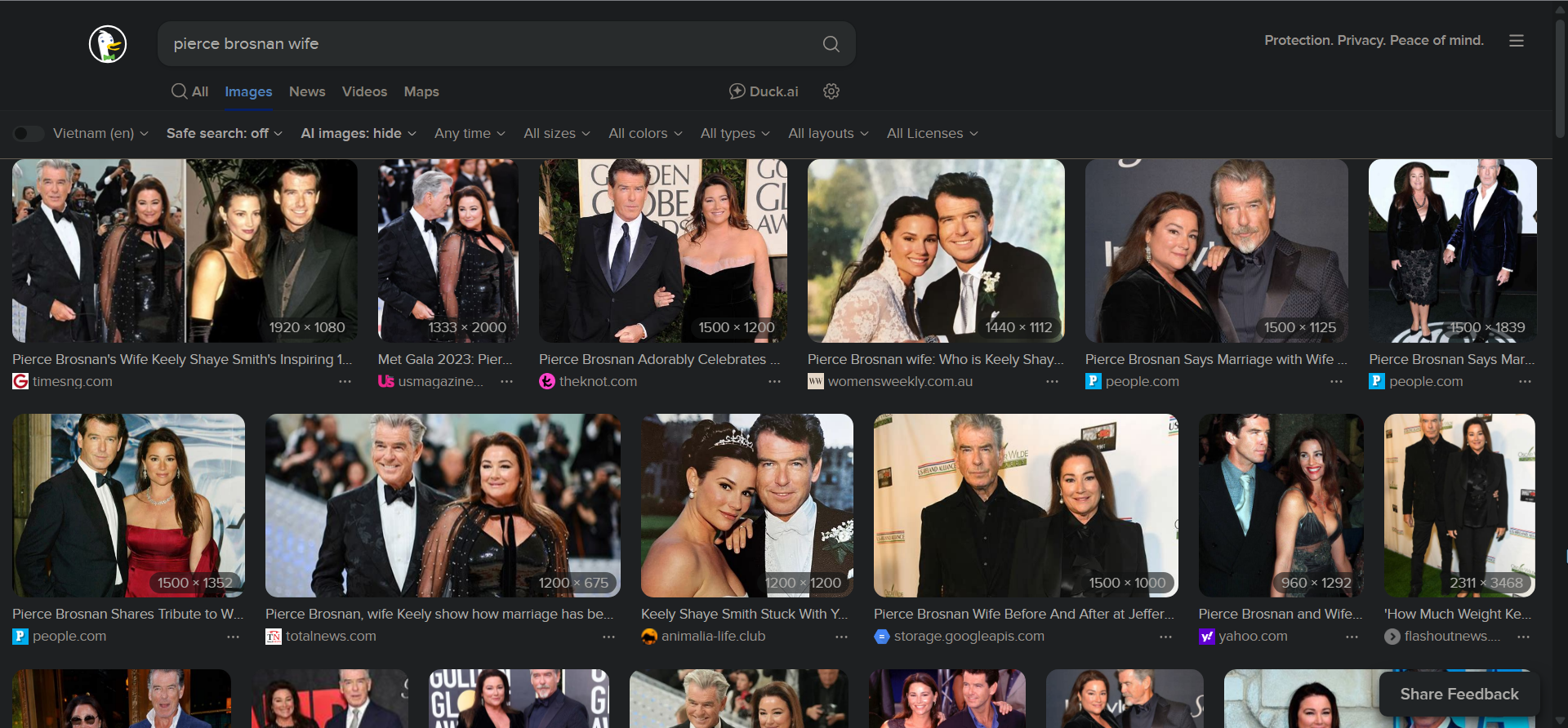The width and height of the screenshot is (1568, 728).
Task: Open the All layouts filter dropdown
Action: [x=828, y=133]
